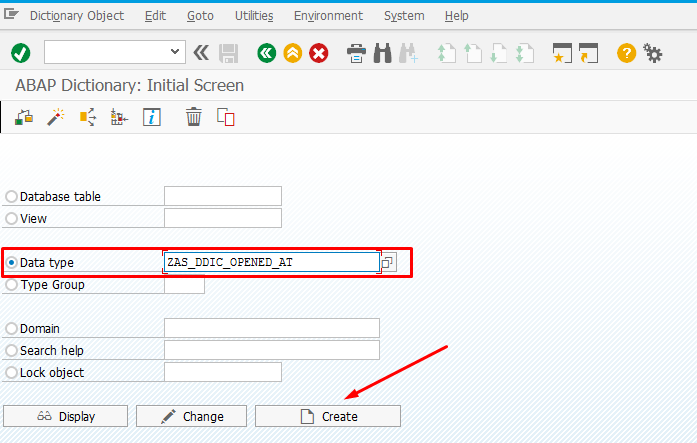Screen dimensions: 697x443
Task: Click the Check object icon
Action: coord(24,118)
